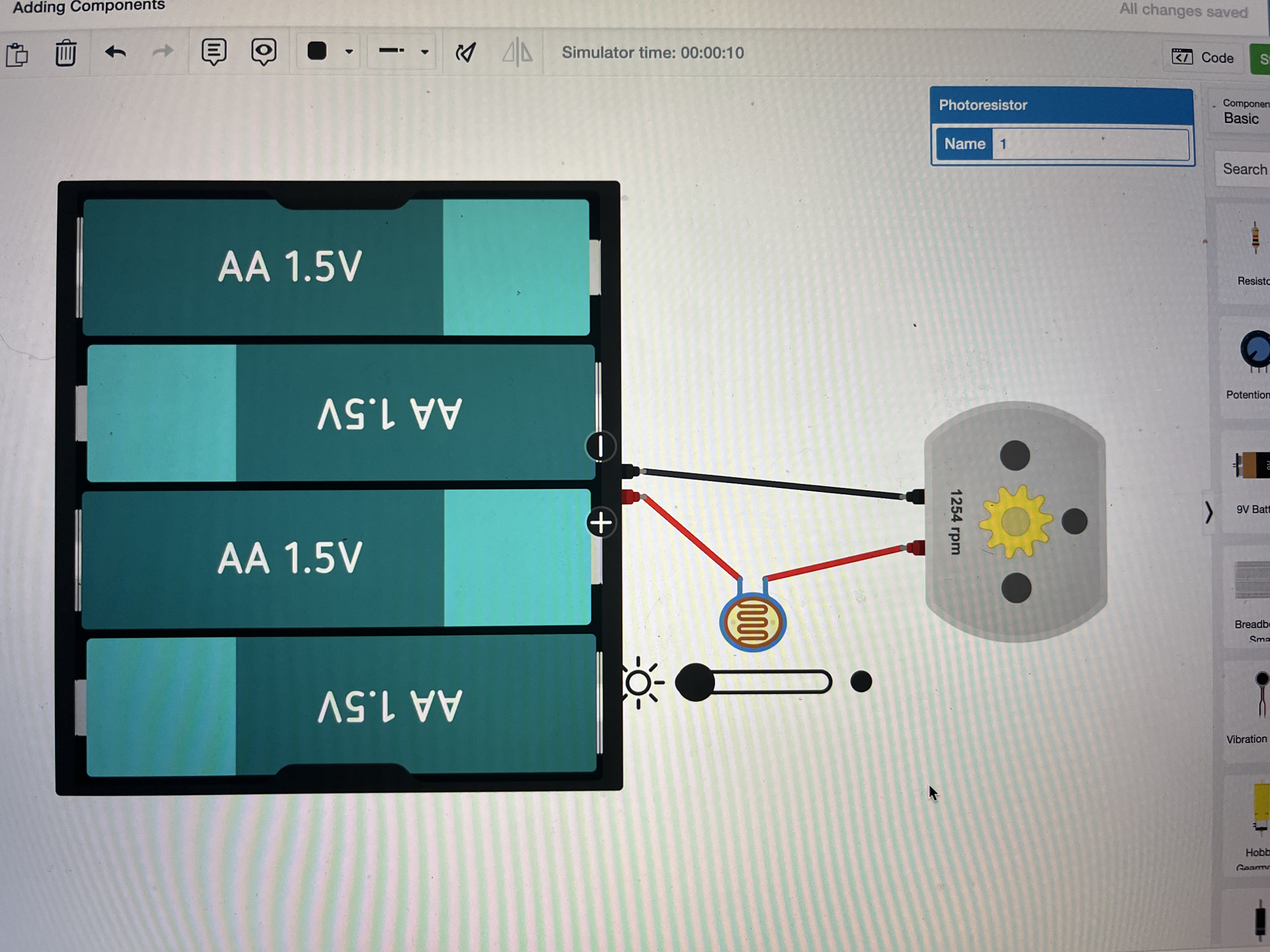Image resolution: width=1270 pixels, height=952 pixels.
Task: Undo the last action
Action: pos(115,52)
